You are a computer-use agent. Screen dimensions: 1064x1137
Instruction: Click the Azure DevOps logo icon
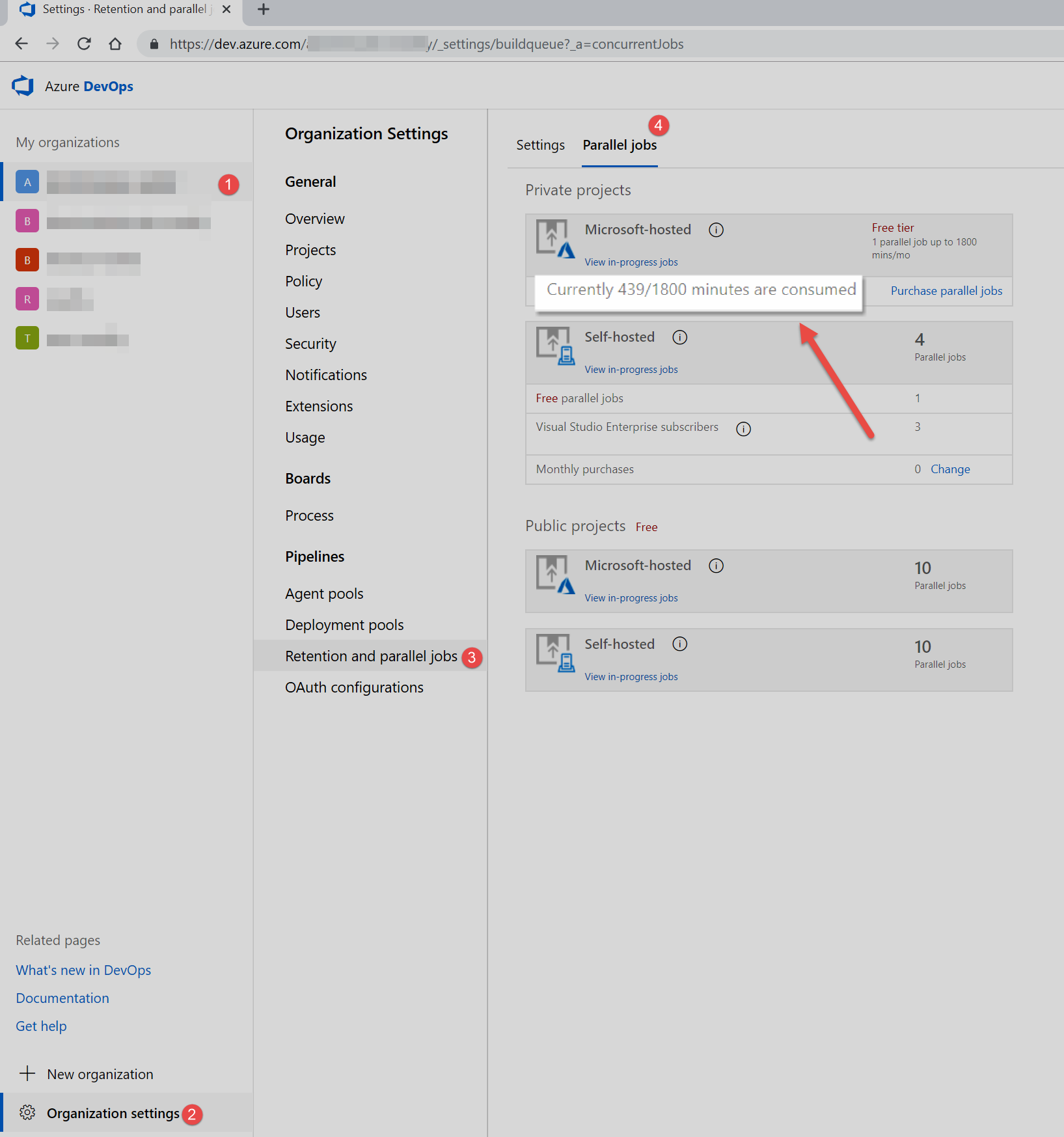[x=23, y=85]
